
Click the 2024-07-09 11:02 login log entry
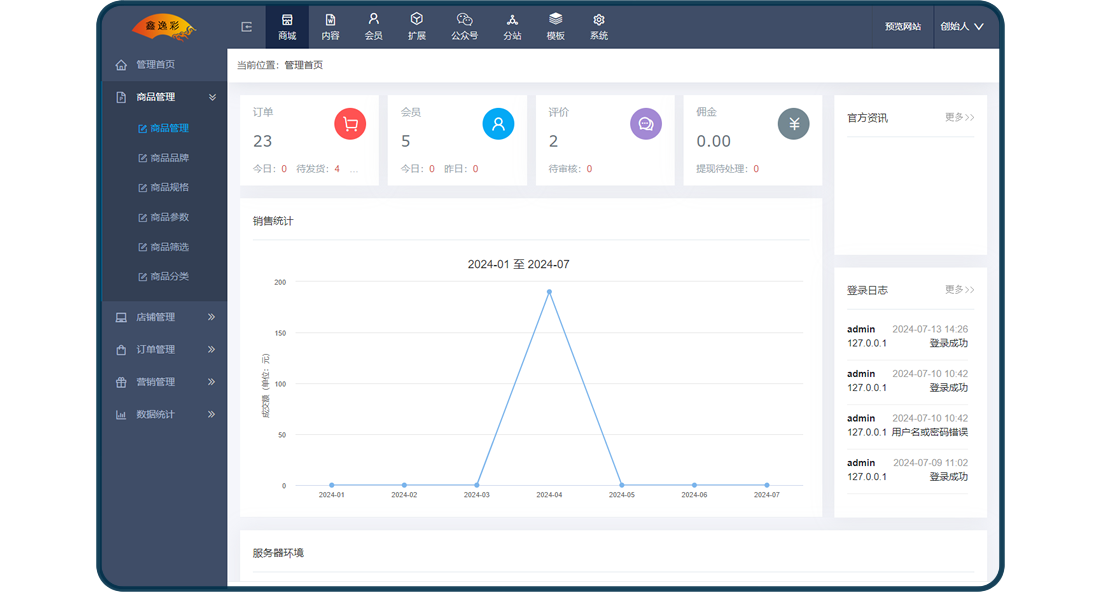click(x=908, y=470)
